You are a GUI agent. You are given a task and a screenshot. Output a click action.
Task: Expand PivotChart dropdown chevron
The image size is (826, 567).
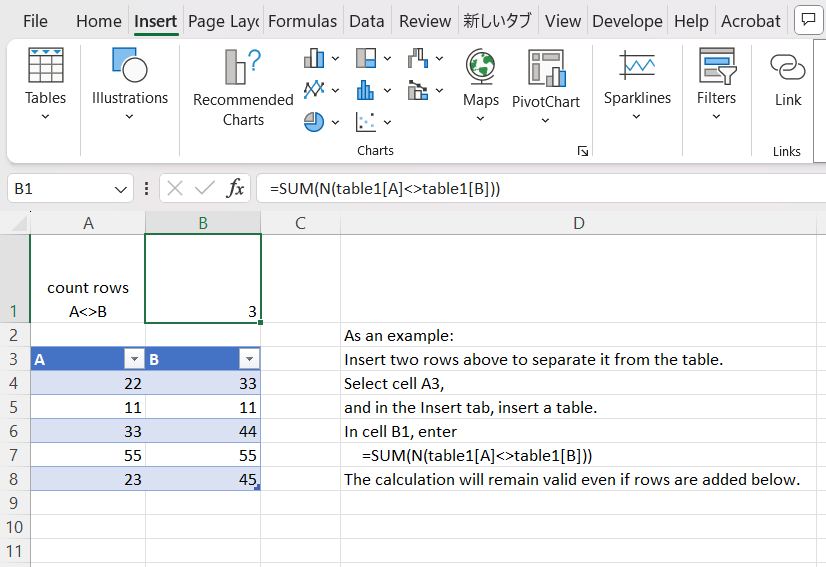[546, 121]
